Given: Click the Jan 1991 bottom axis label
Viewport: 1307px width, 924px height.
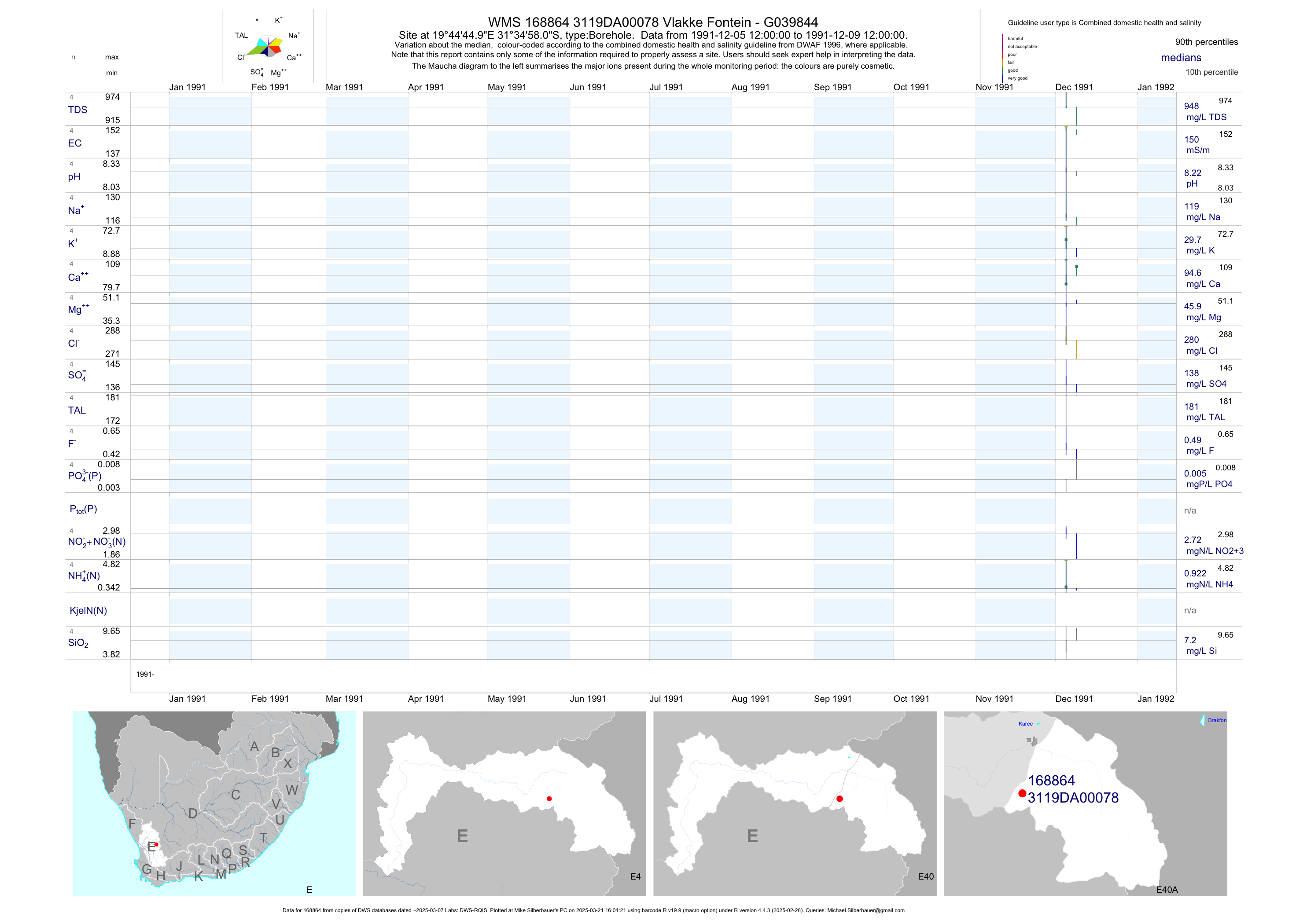Looking at the screenshot, I should click(x=187, y=699).
